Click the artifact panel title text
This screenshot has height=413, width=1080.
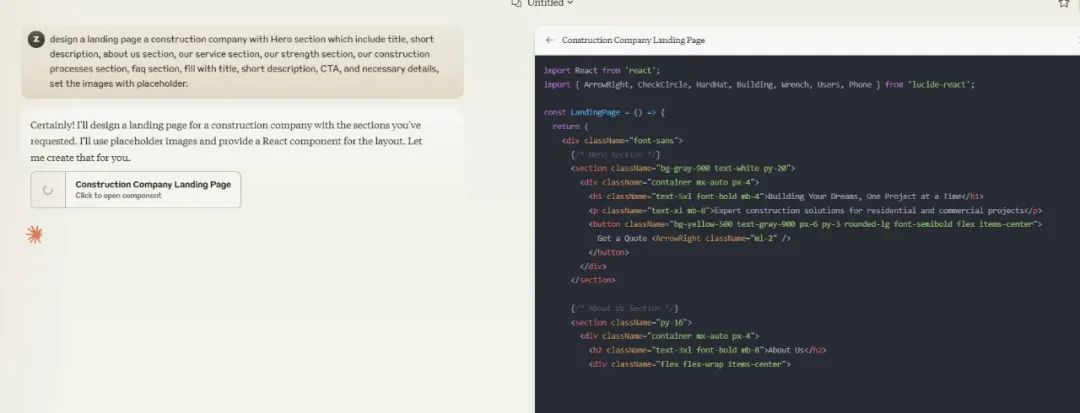pos(633,40)
